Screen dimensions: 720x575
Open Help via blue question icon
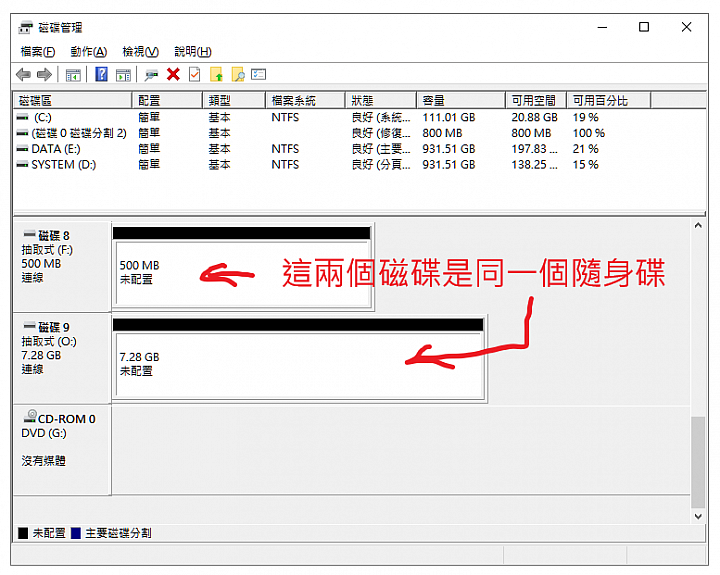click(x=101, y=74)
